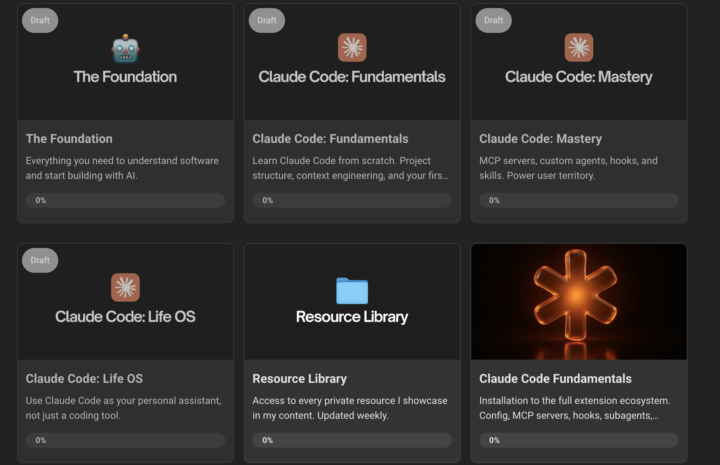720x465 pixels.
Task: Click the large Claude Code: Mastery cover heading
Action: [579, 77]
